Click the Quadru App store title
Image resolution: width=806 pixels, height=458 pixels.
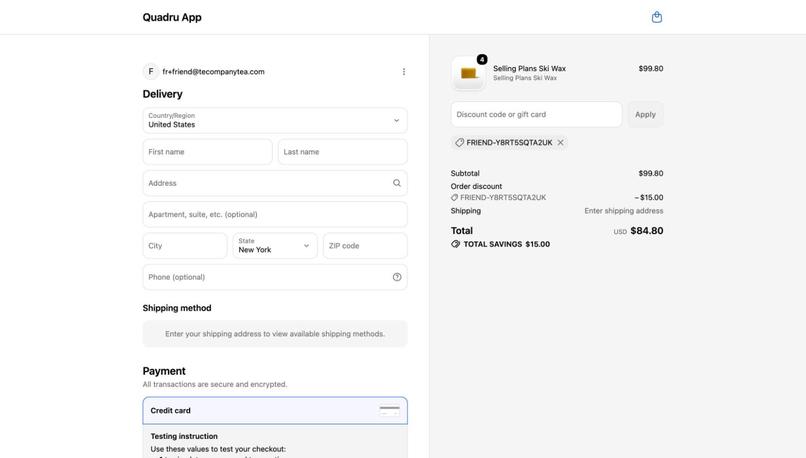tap(172, 17)
